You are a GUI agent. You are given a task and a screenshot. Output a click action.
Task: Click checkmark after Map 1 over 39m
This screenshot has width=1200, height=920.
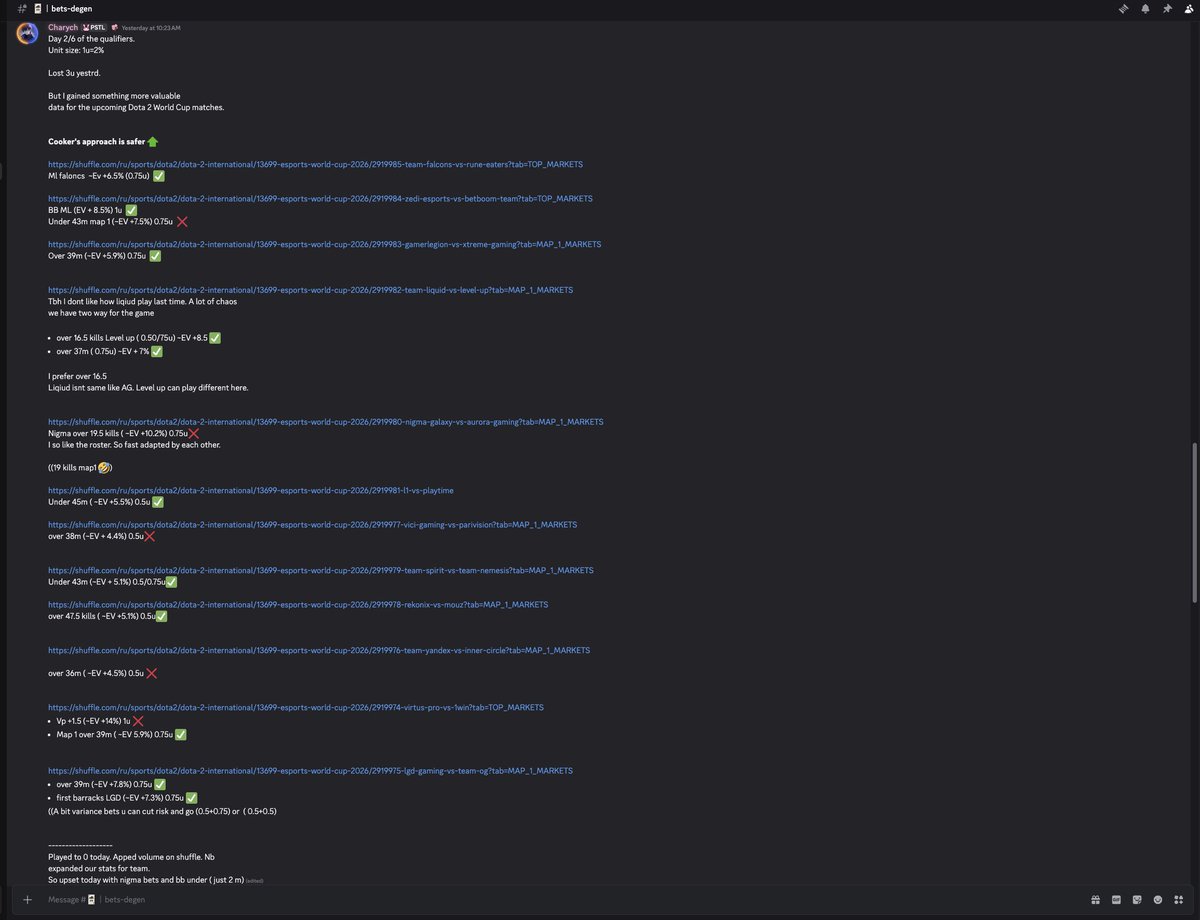(x=180, y=734)
